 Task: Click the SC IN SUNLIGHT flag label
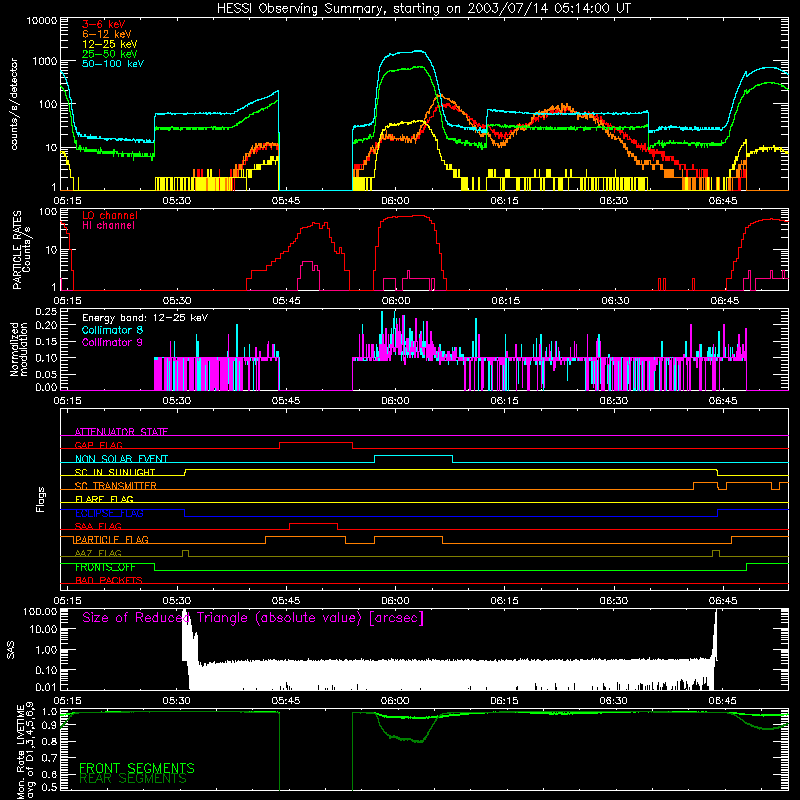(x=115, y=472)
